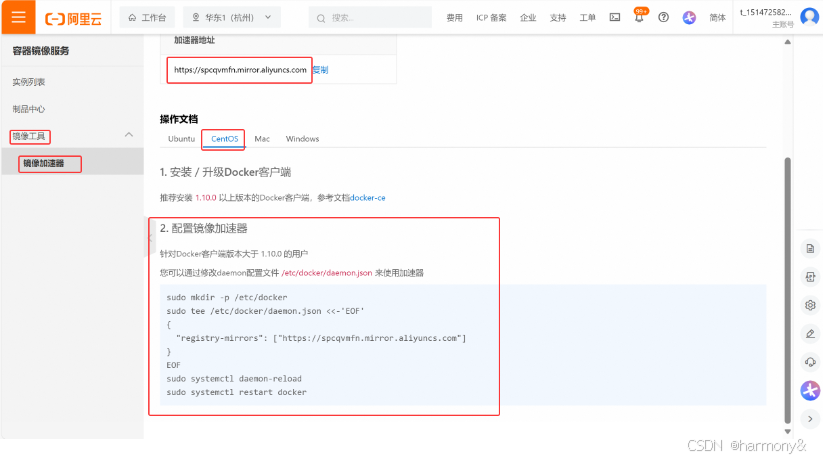Image resolution: width=823 pixels, height=461 pixels.
Task: Open 实例列表 in sidebar
Action: pos(29,82)
